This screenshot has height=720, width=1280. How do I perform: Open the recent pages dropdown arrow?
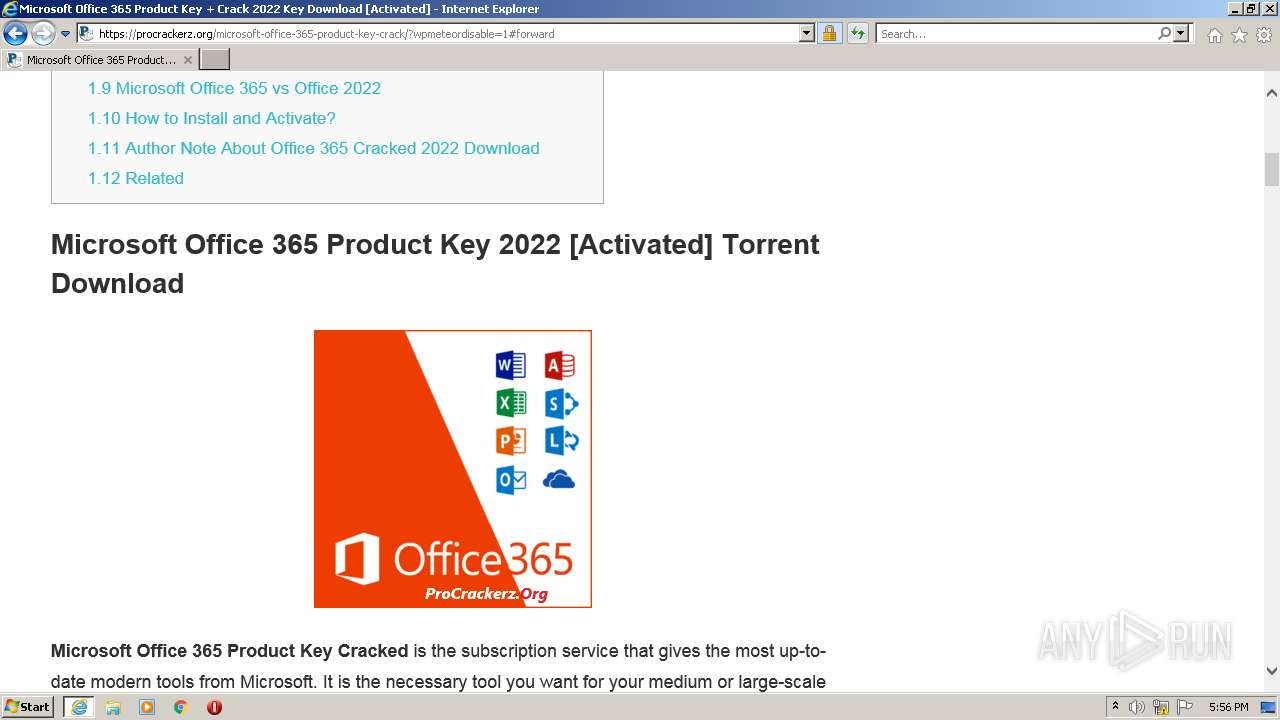pyautogui.click(x=66, y=34)
